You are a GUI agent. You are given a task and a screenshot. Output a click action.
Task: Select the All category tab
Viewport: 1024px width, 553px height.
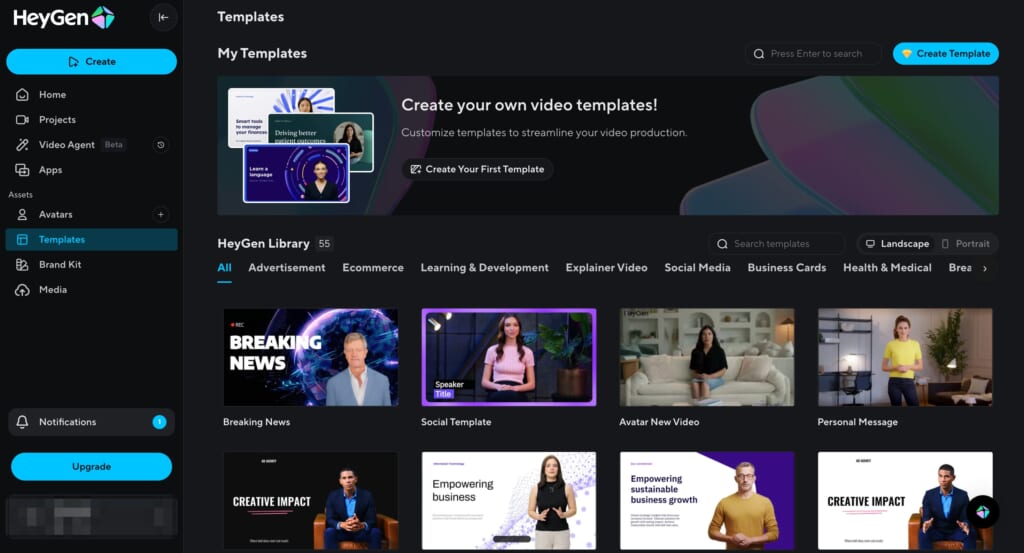pyautogui.click(x=224, y=268)
